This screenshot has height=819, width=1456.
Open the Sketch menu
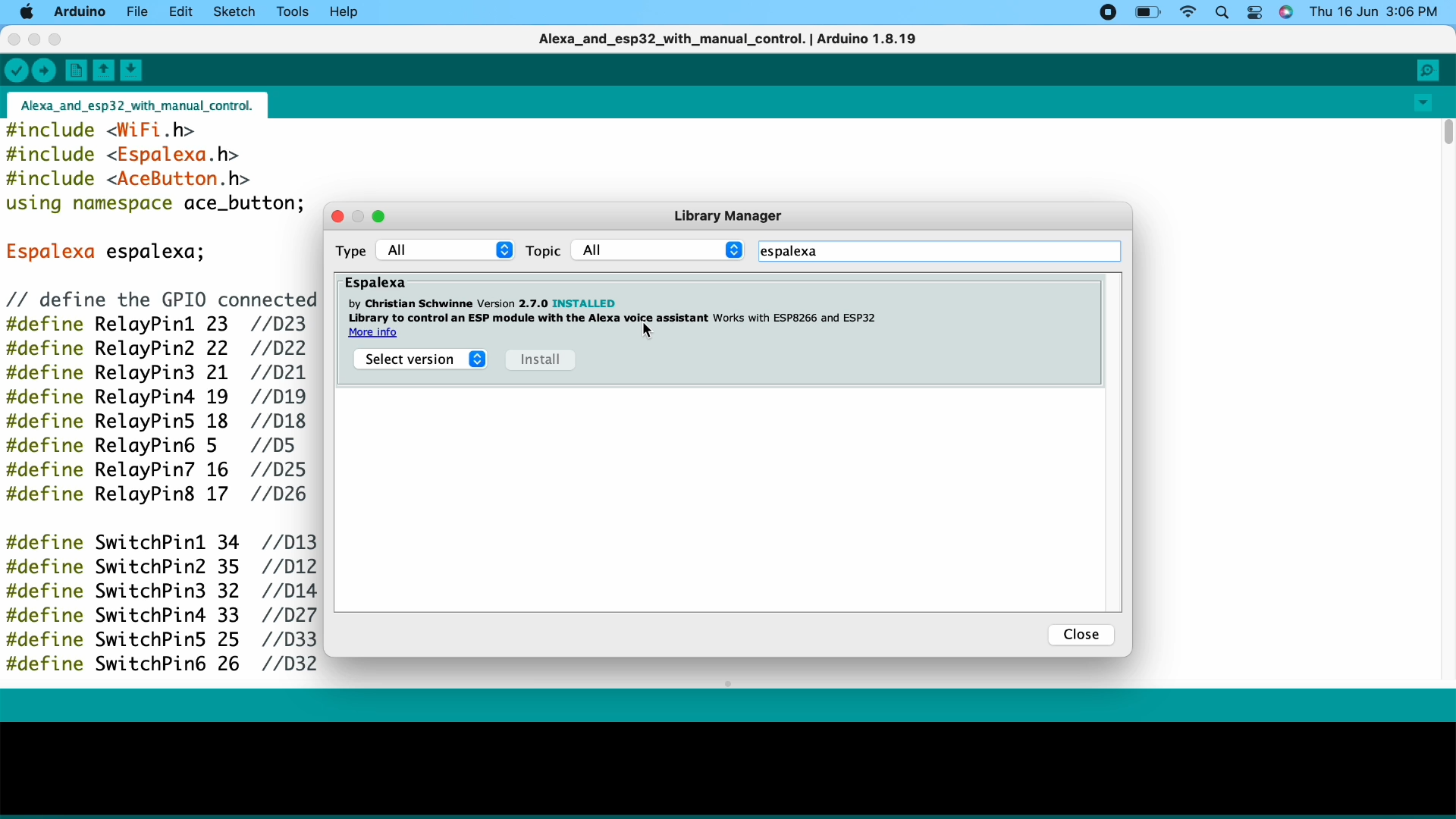pyautogui.click(x=234, y=12)
